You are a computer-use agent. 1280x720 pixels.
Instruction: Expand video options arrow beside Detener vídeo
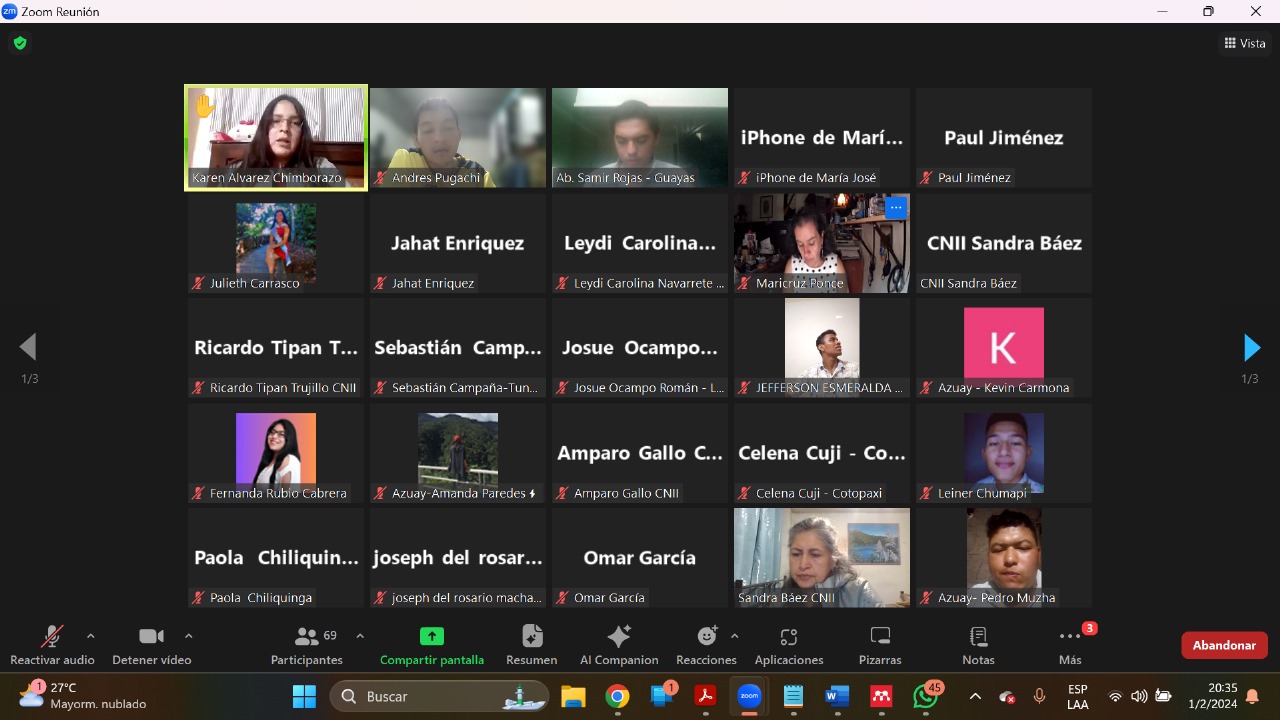pos(189,636)
